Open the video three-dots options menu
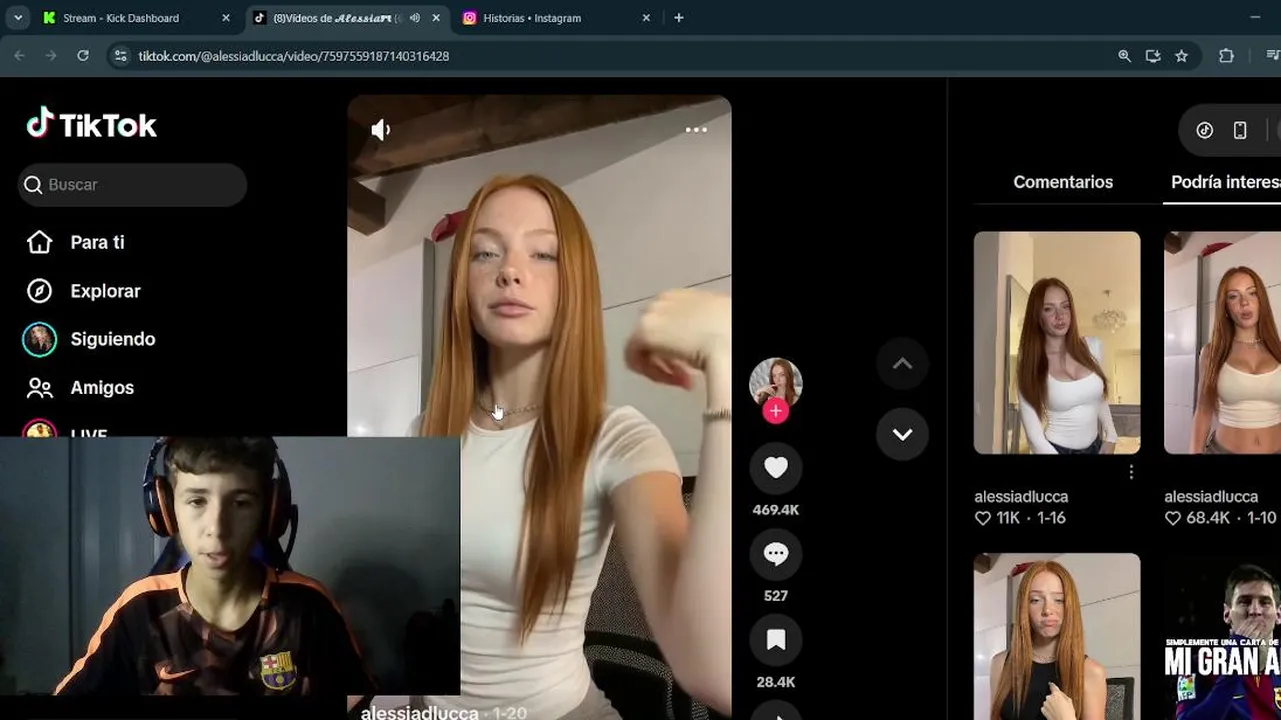 point(696,130)
